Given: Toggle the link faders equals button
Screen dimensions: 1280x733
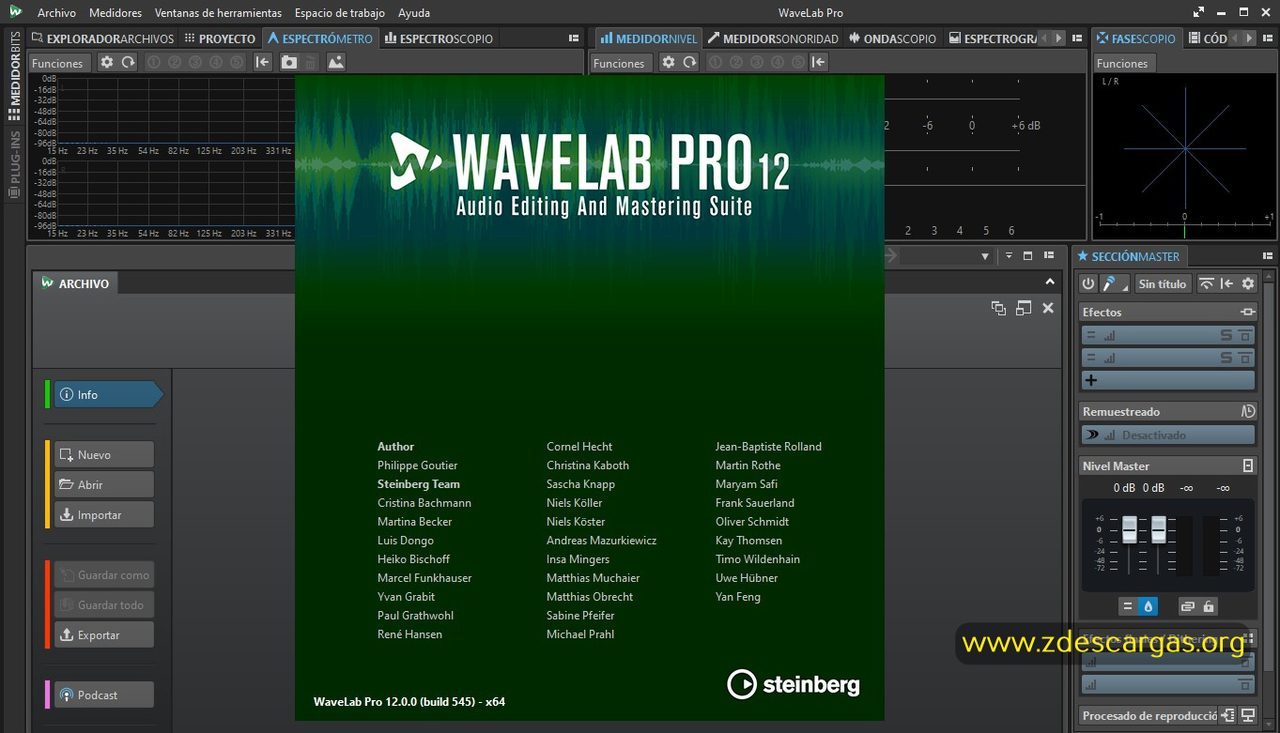Looking at the screenshot, I should pyautogui.click(x=1128, y=606).
